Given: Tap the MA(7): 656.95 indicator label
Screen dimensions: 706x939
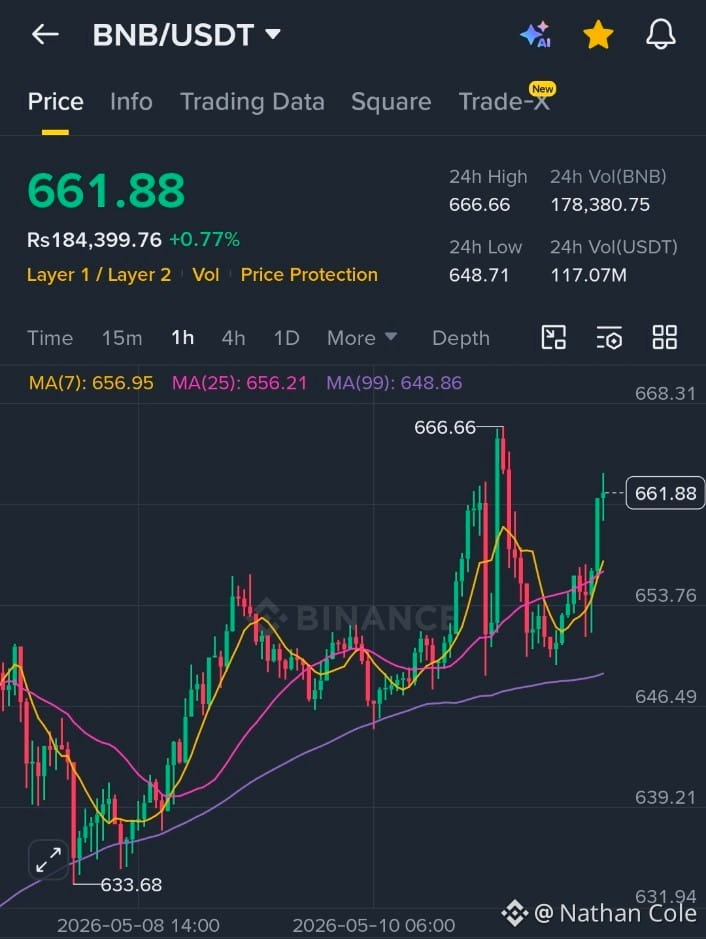Looking at the screenshot, I should pyautogui.click(x=91, y=383).
